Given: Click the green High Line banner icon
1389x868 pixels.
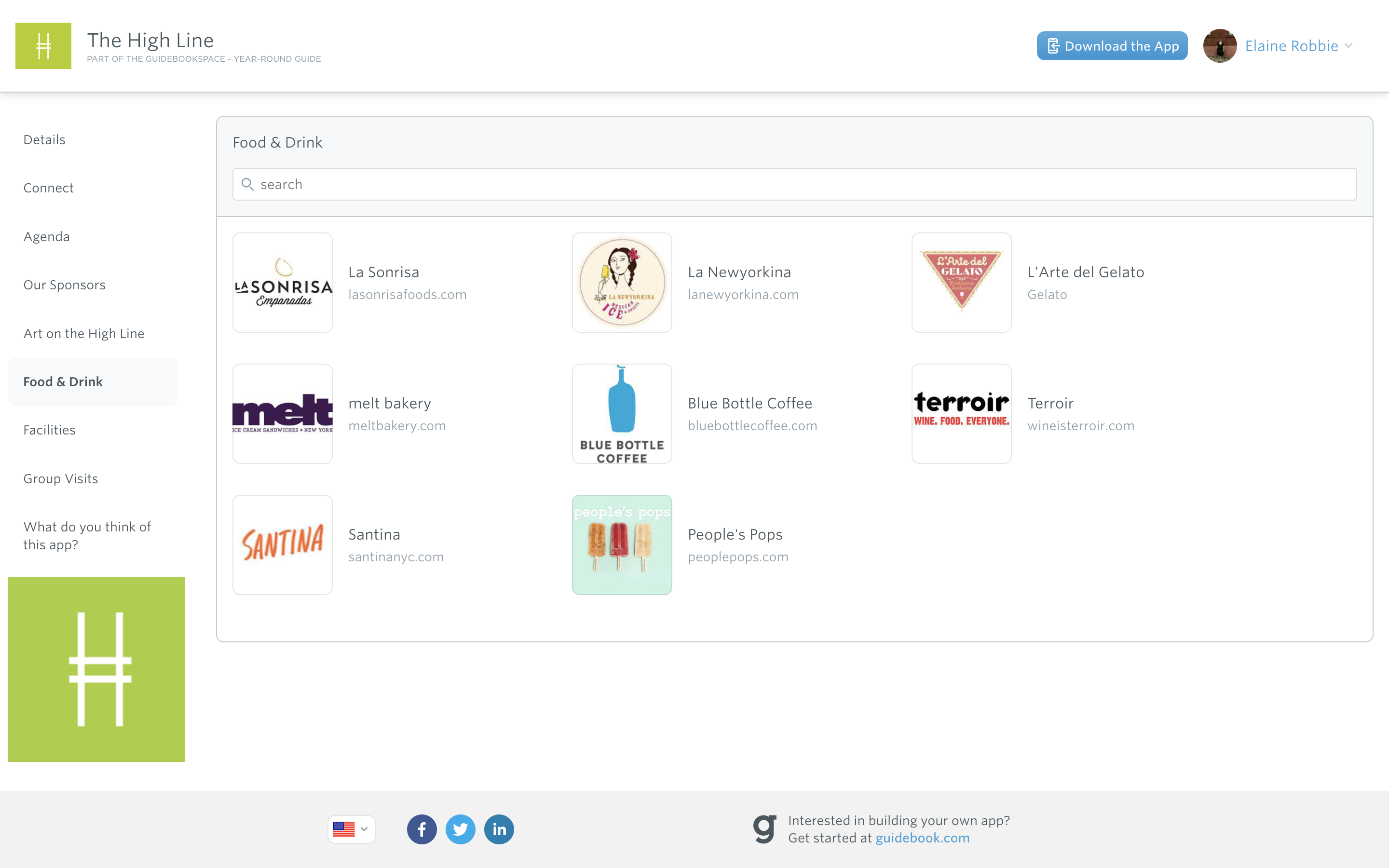Looking at the screenshot, I should coord(96,669).
